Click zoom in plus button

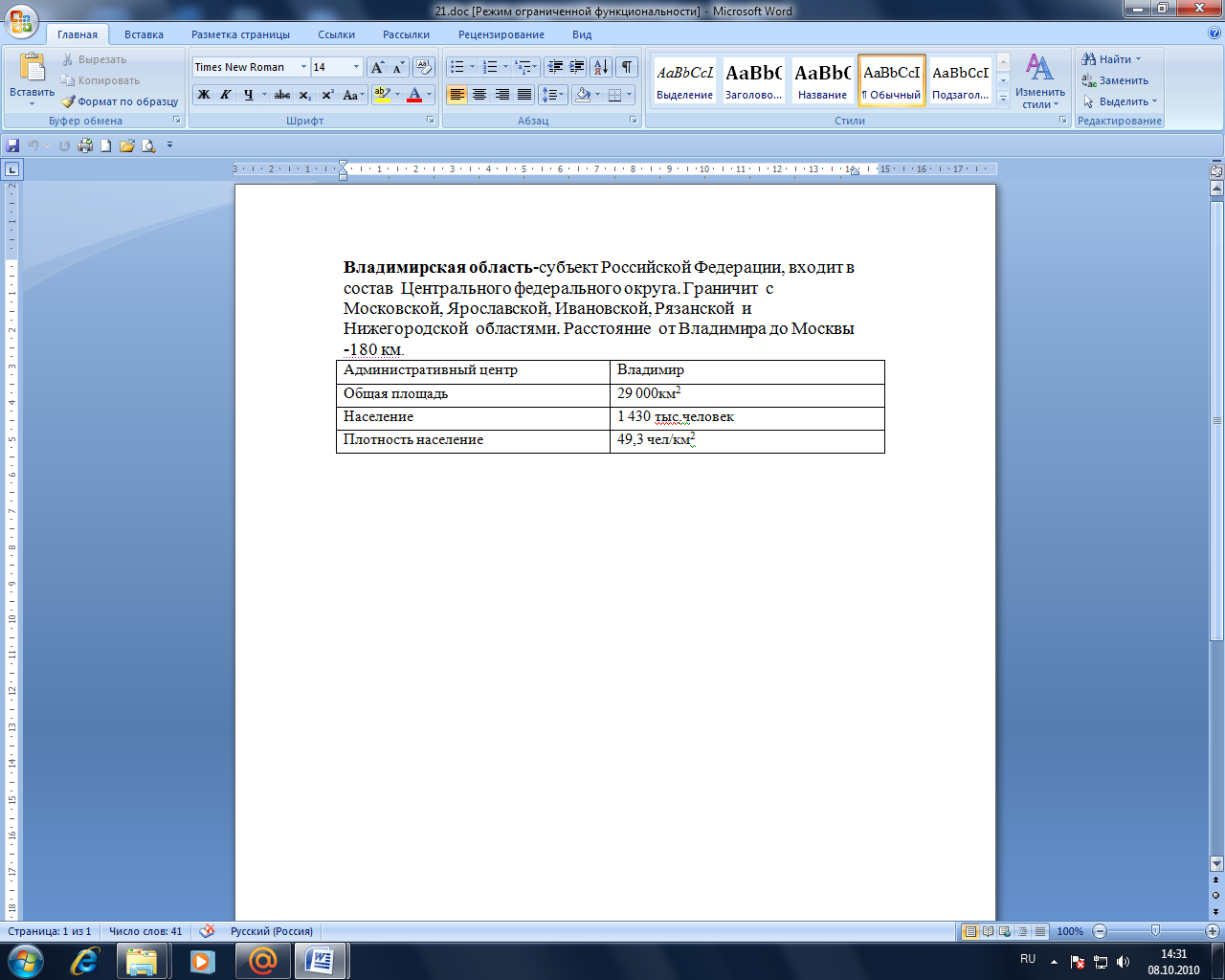[1213, 931]
